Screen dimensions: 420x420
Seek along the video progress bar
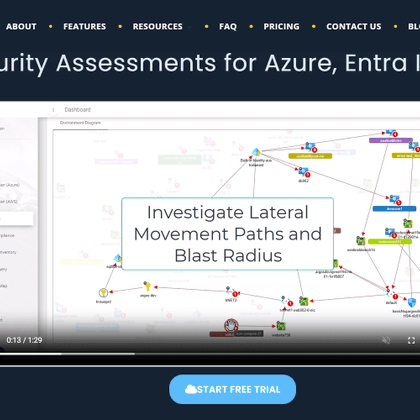pos(210,354)
